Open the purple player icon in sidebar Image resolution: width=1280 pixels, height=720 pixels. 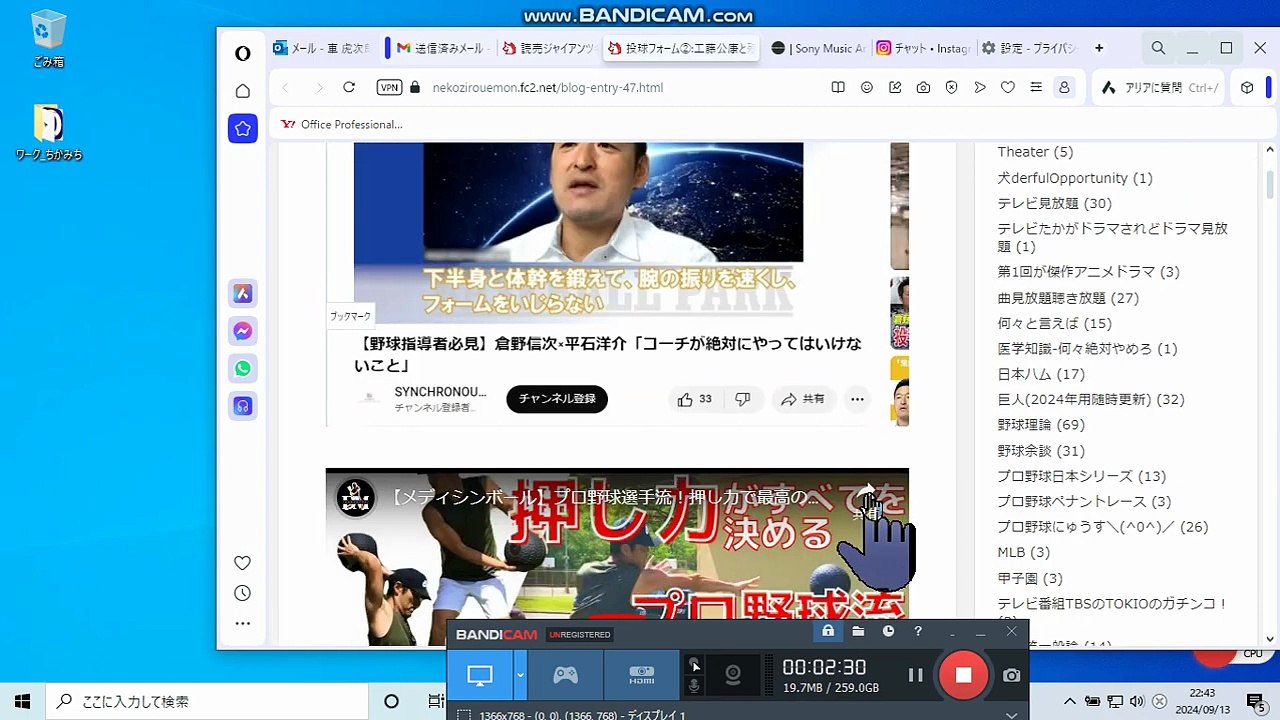coord(243,406)
